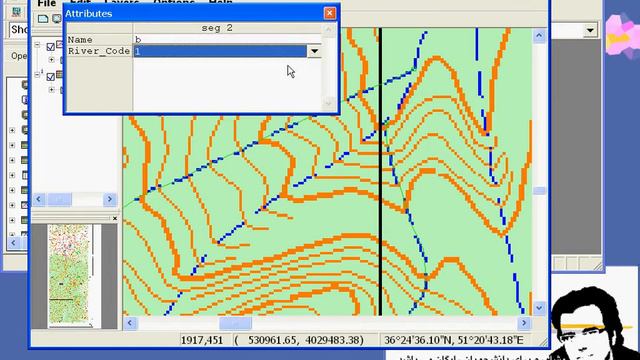
Task: Open the File menu of the map window
Action: point(47,3)
